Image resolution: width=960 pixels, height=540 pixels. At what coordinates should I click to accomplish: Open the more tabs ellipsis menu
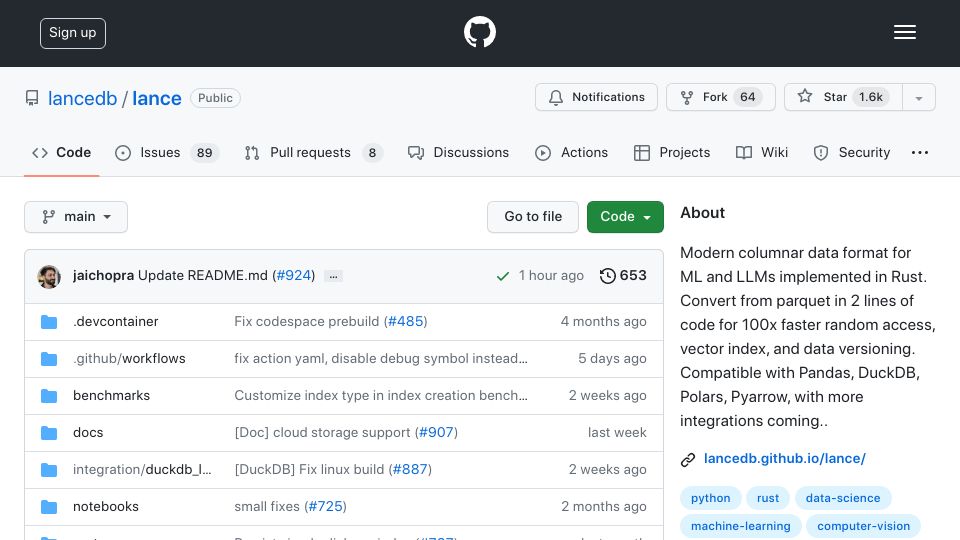(920, 152)
